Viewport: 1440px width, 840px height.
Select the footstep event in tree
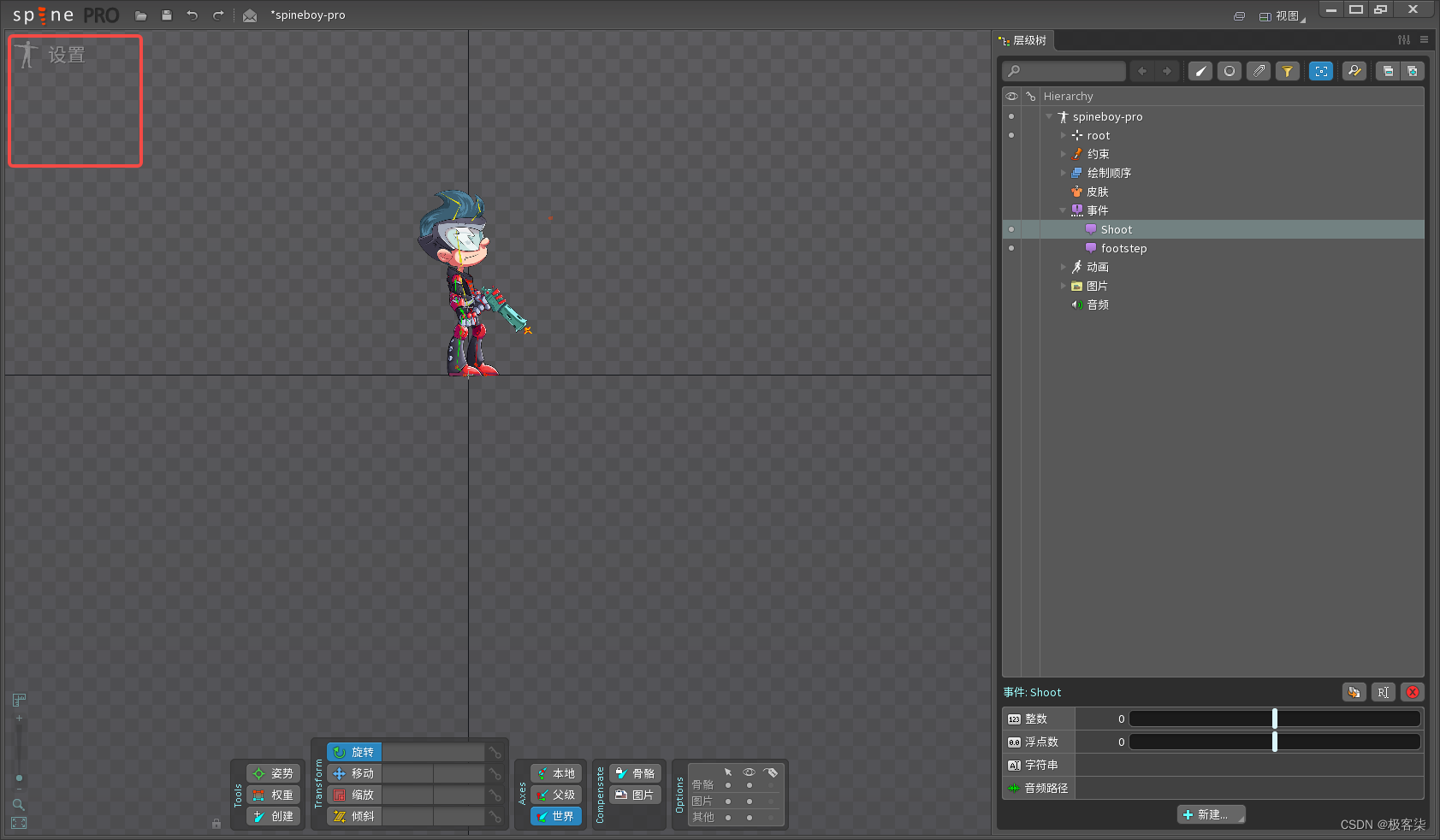[x=1117, y=248]
